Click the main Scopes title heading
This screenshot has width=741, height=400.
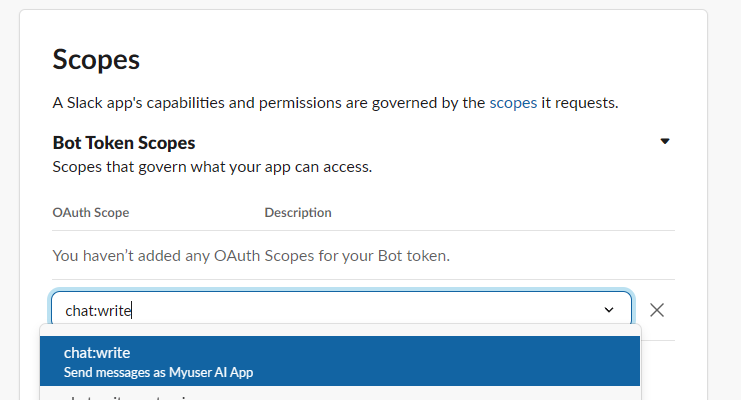tap(96, 60)
